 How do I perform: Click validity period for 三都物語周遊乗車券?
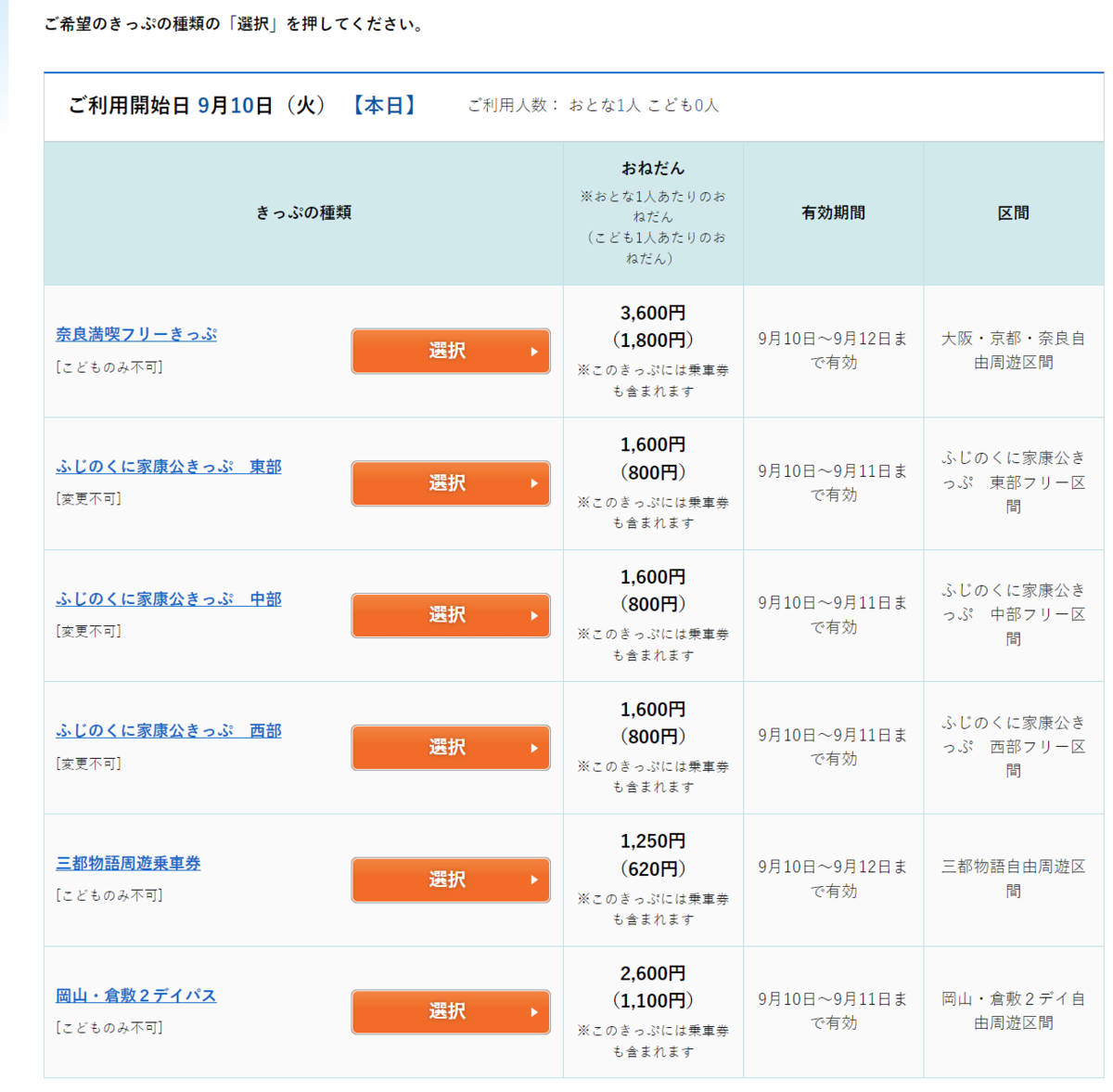pos(833,879)
